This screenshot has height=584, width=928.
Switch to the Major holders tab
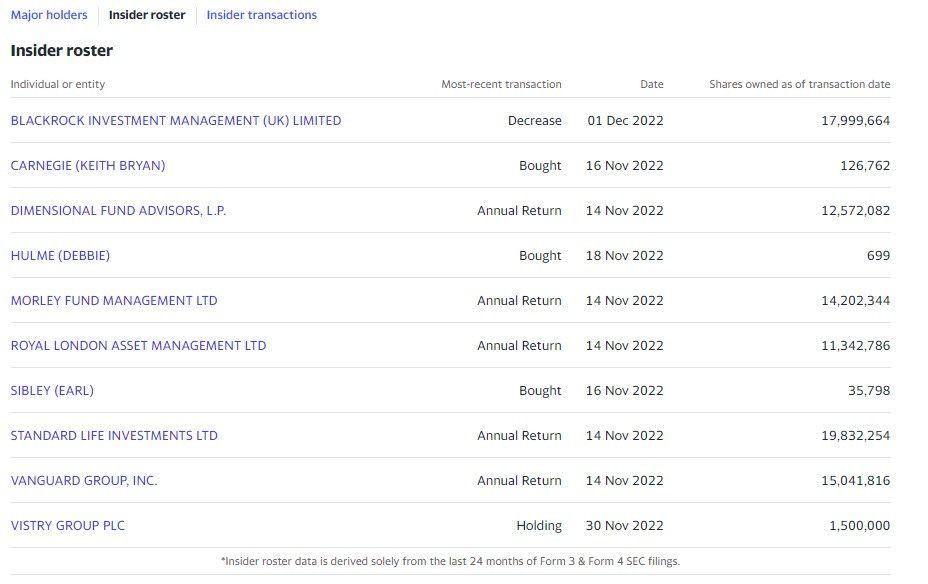pyautogui.click(x=49, y=15)
